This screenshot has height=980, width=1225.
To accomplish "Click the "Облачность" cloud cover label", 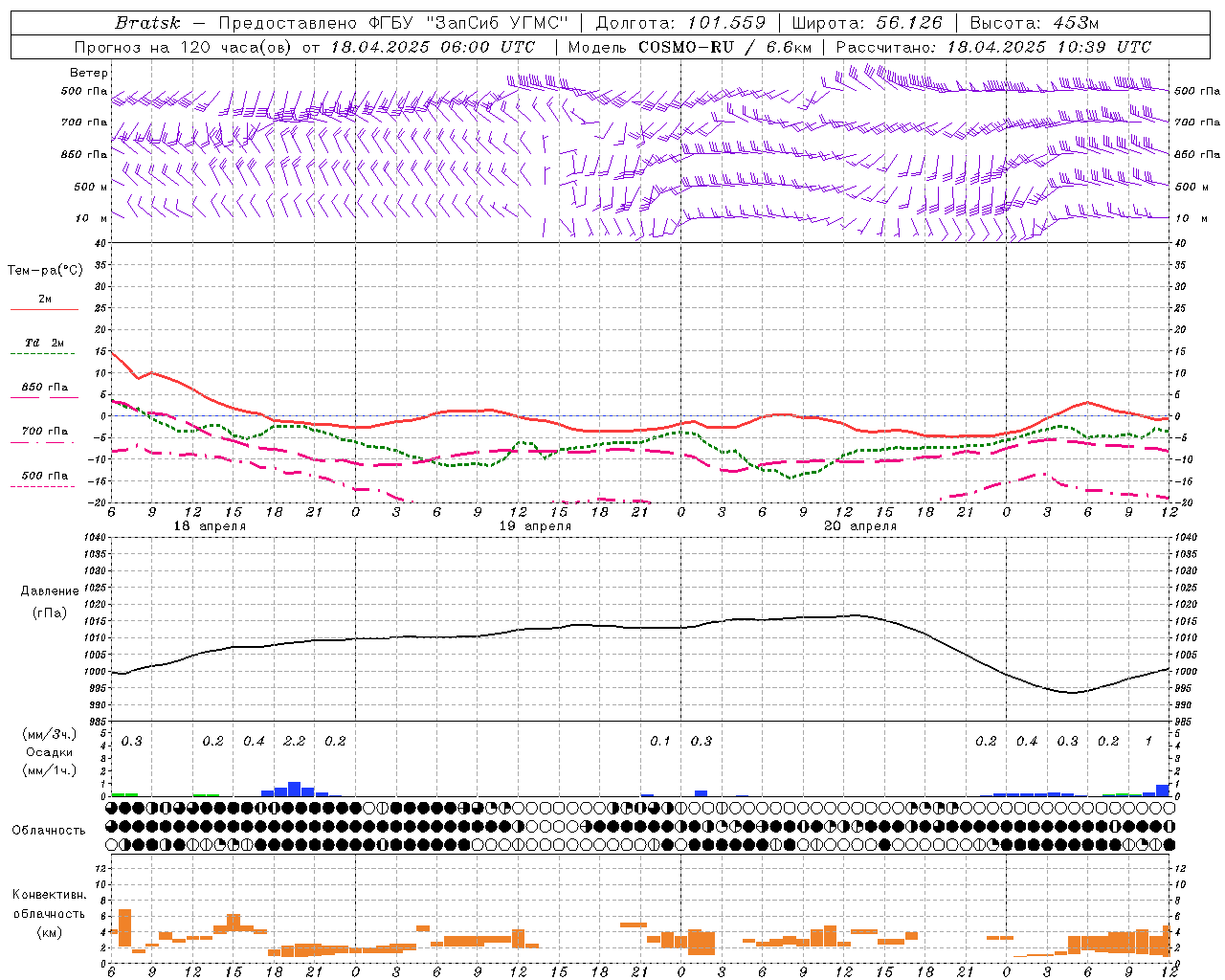I will click(x=49, y=830).
